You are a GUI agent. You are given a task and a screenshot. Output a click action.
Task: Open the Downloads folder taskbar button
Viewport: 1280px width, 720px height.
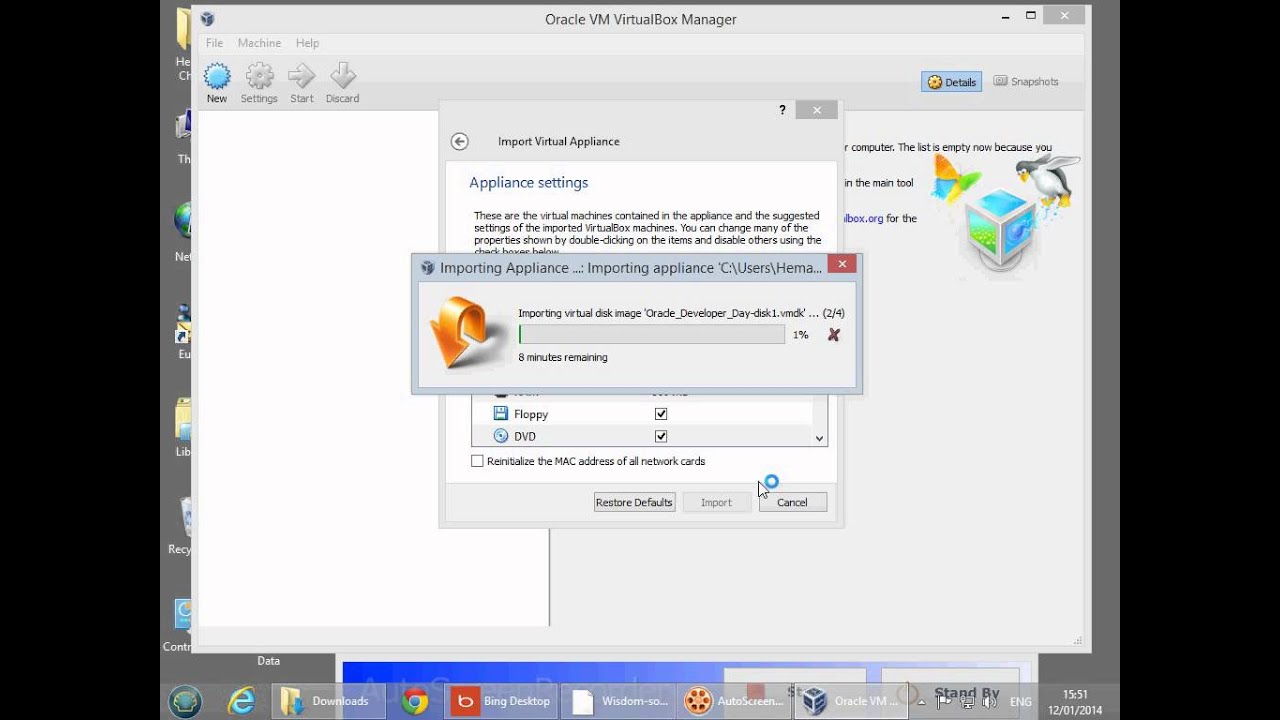[x=328, y=701]
